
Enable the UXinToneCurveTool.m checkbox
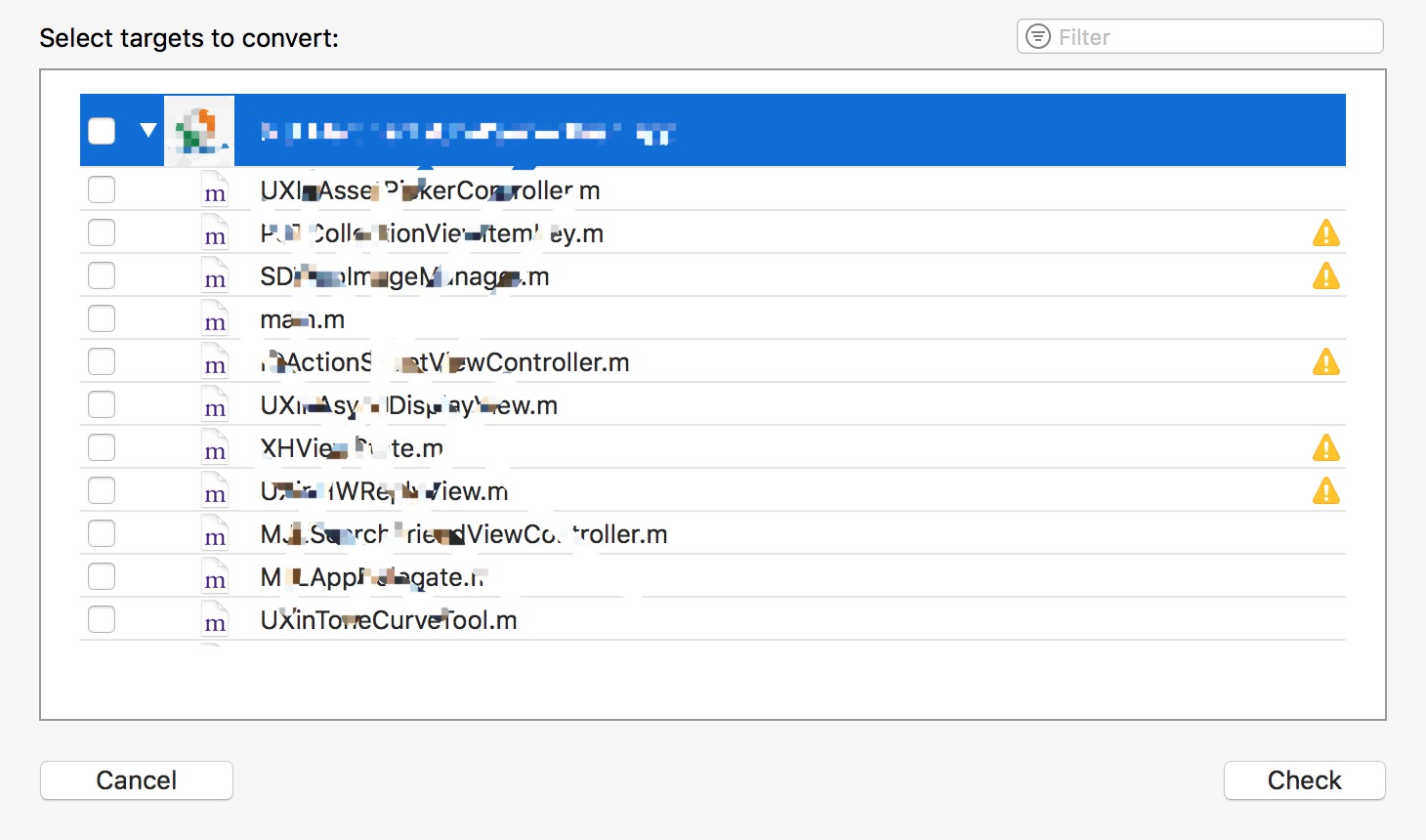pos(102,620)
